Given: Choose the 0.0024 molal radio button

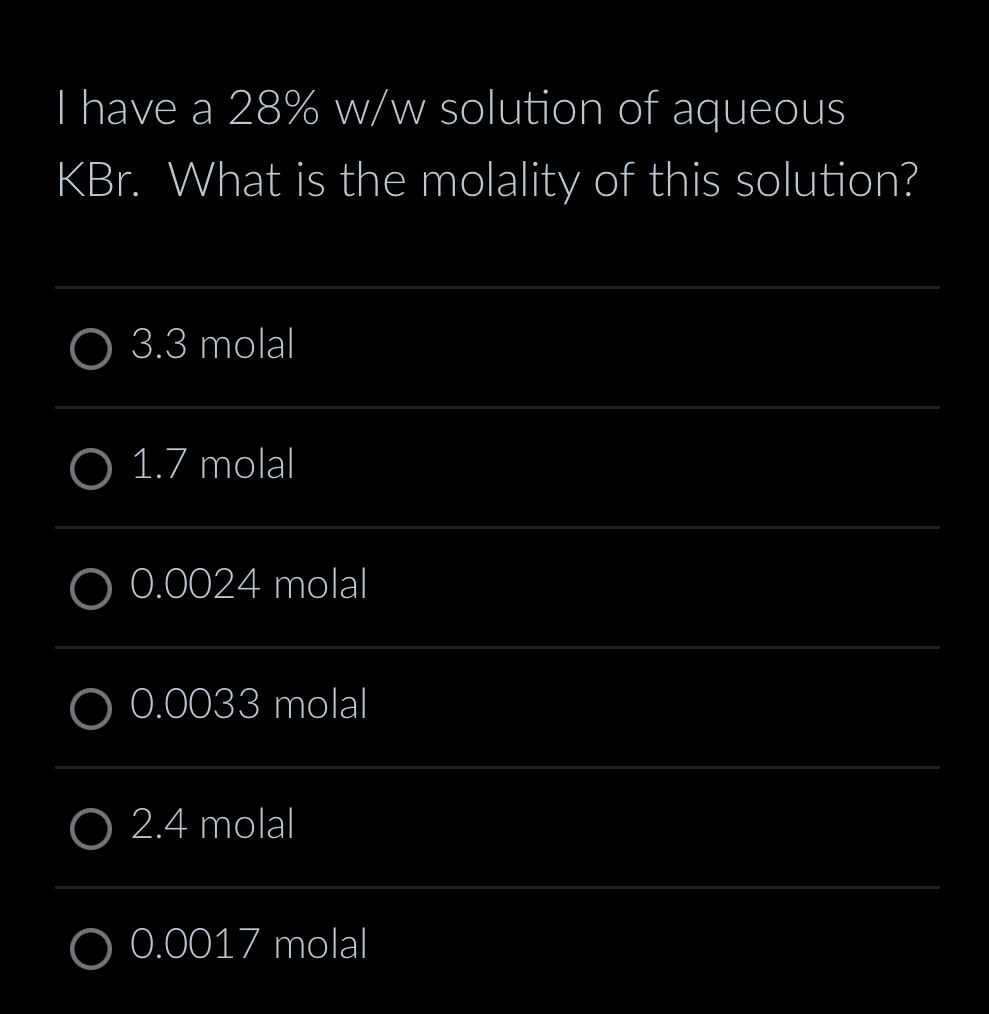Looking at the screenshot, I should 91,590.
